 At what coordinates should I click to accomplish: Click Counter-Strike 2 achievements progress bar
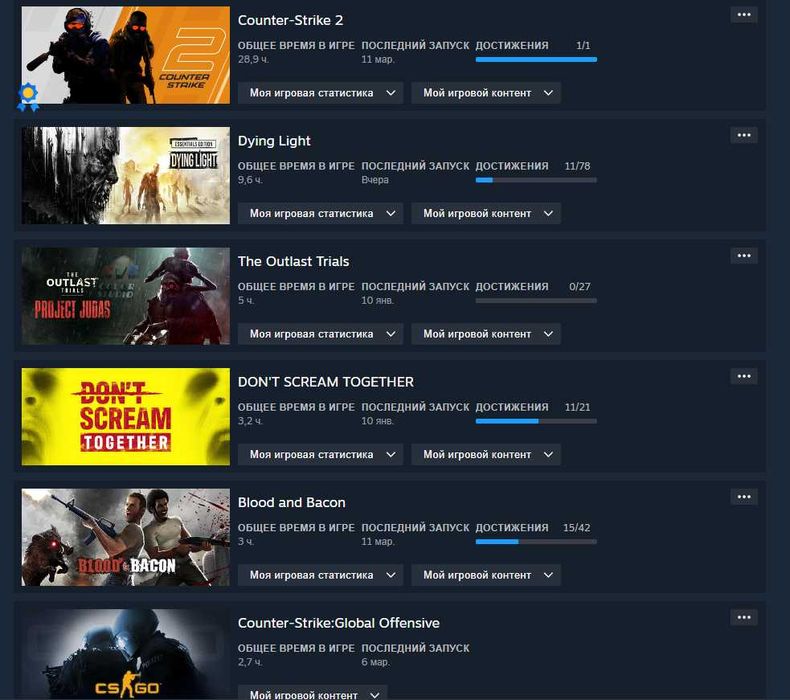point(536,59)
